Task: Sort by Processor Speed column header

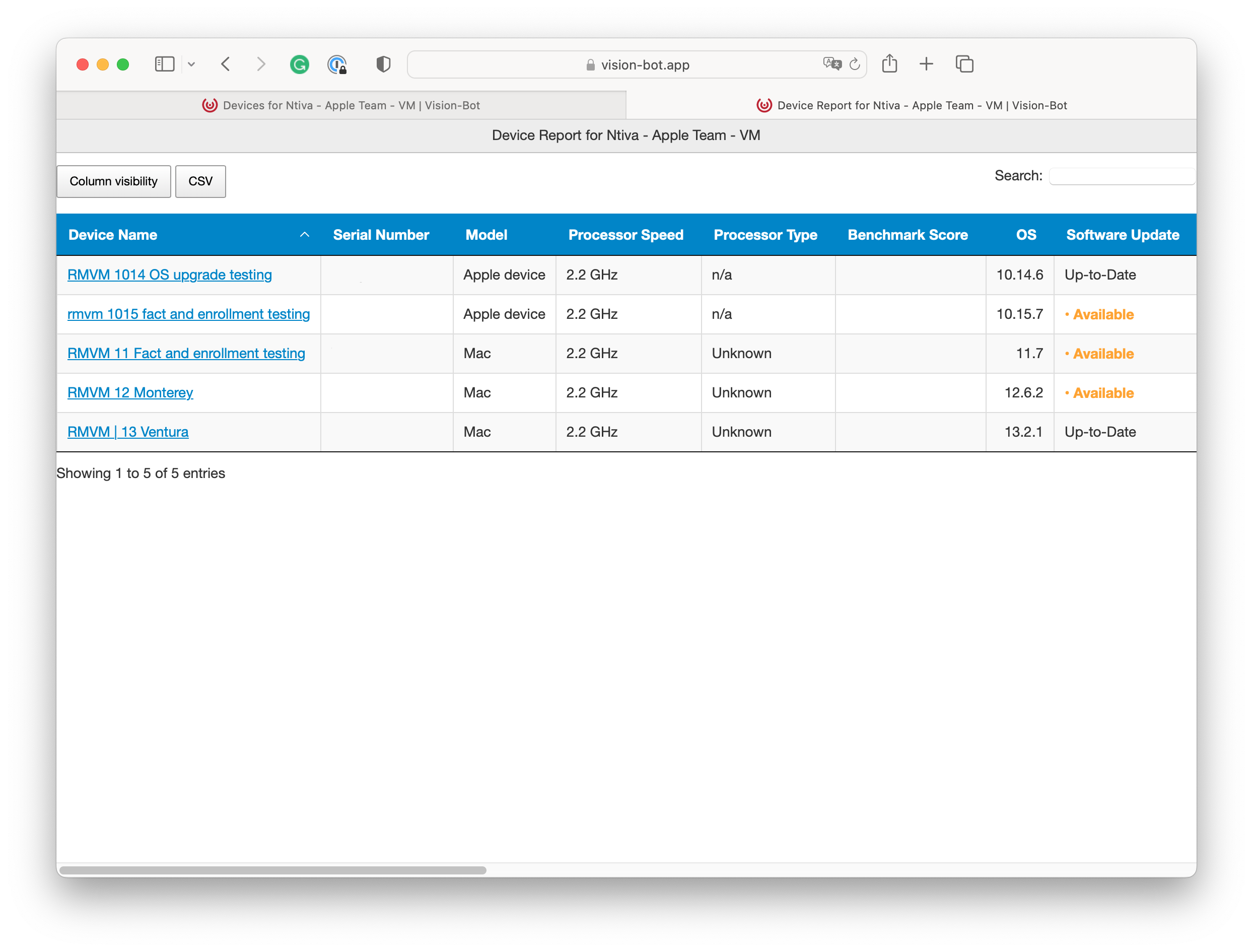Action: (x=628, y=235)
